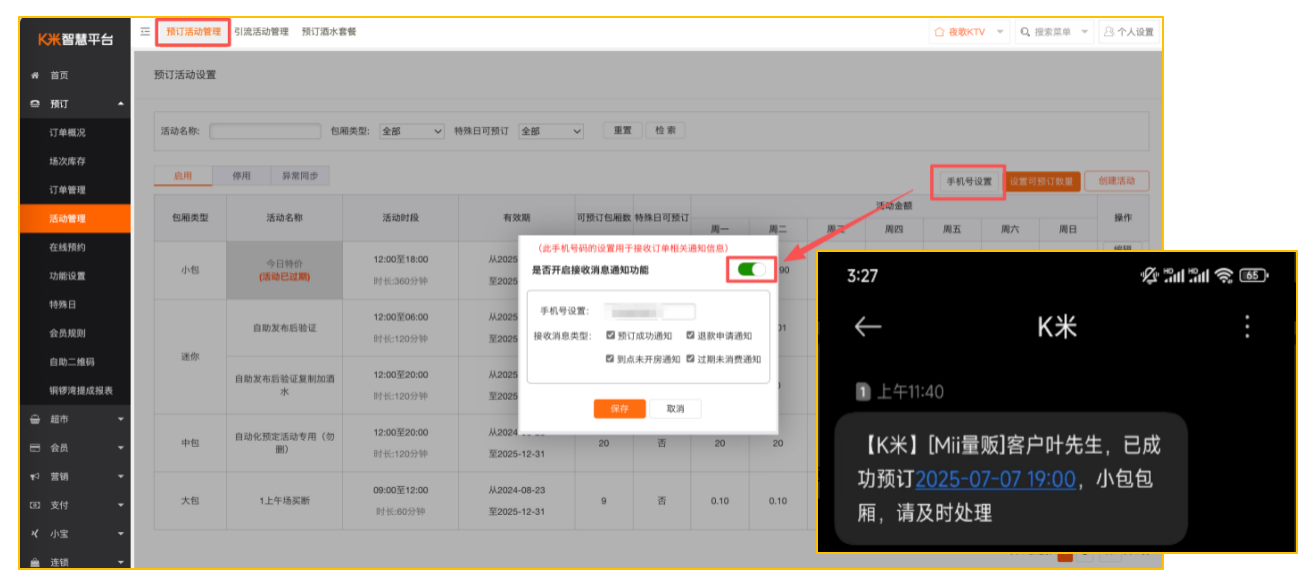Click the 超市 shop basket icon
Image resolution: width=1316 pixels, height=582 pixels.
click(x=36, y=420)
